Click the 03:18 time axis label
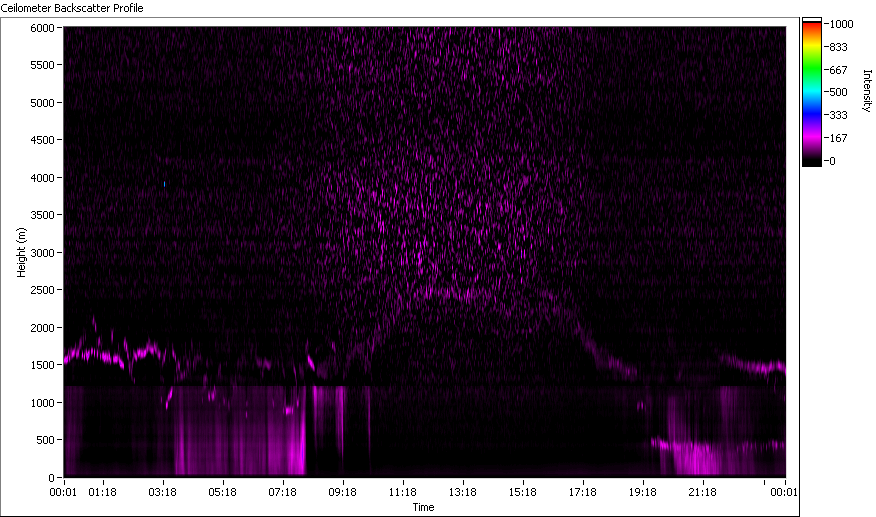Image resolution: width=876 pixels, height=517 pixels. (163, 492)
